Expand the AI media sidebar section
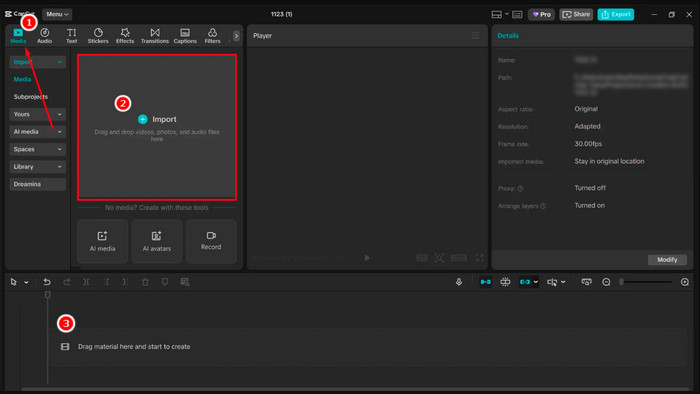700x394 pixels. click(x=38, y=132)
